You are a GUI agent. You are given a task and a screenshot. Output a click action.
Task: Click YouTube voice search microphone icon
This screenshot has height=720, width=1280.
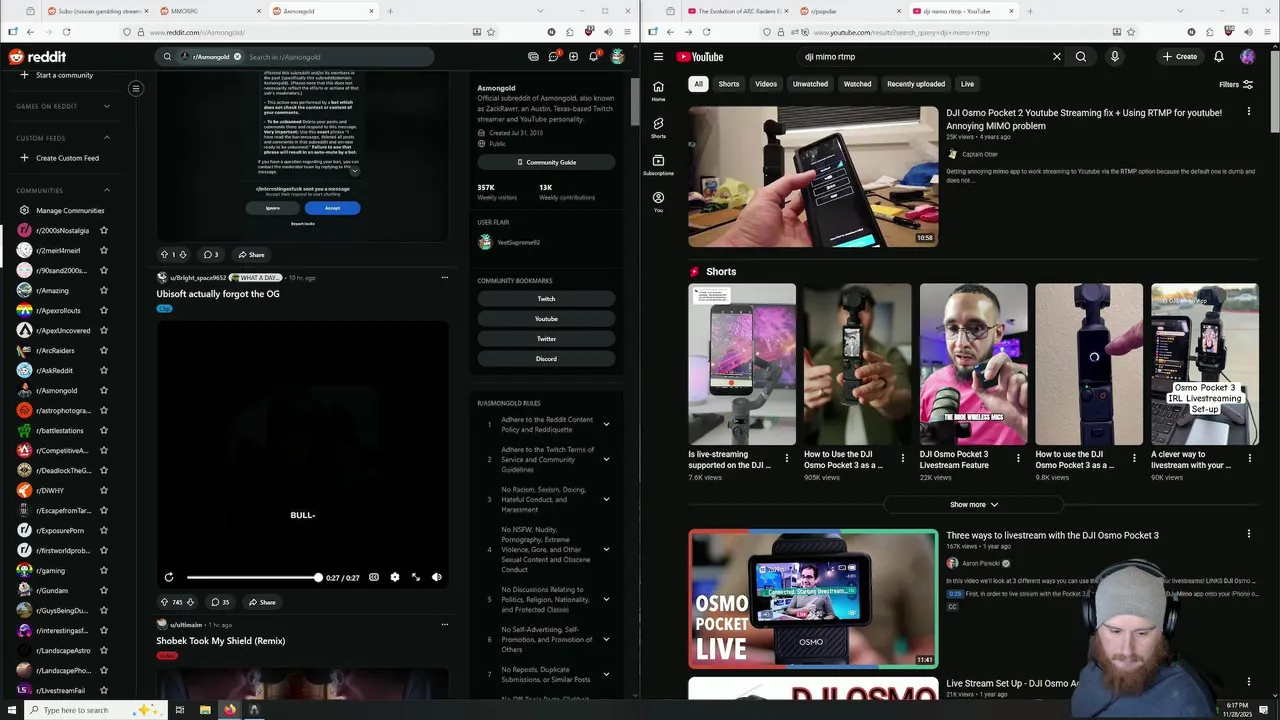coord(1114,57)
